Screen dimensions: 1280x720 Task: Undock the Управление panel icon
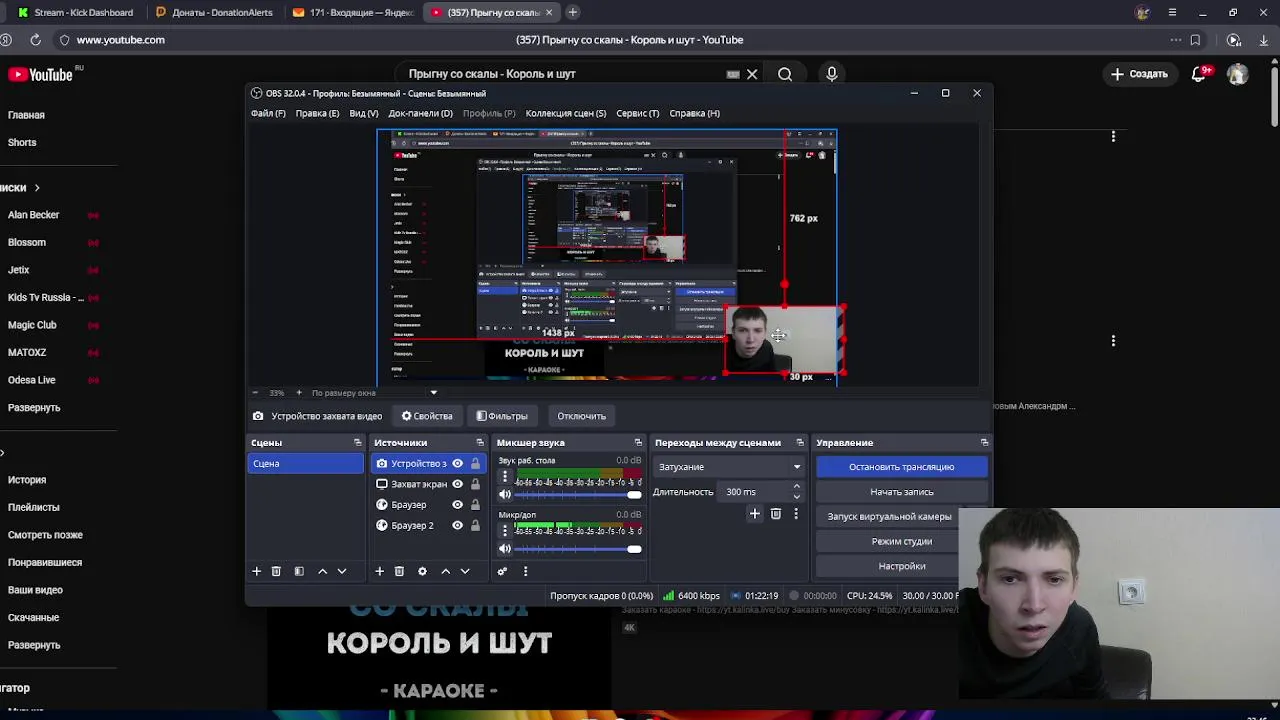[984, 442]
